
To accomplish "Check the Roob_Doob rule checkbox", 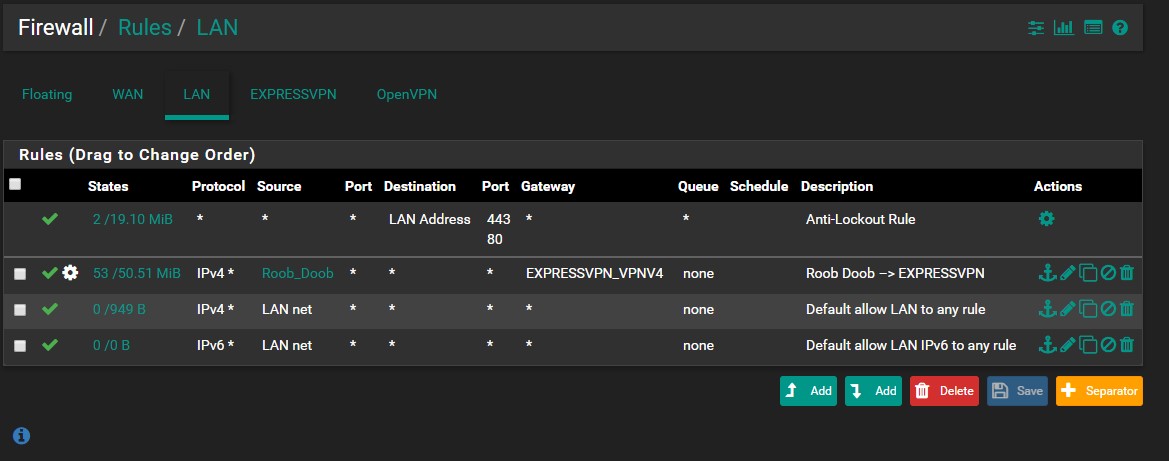I will (x=20, y=274).
